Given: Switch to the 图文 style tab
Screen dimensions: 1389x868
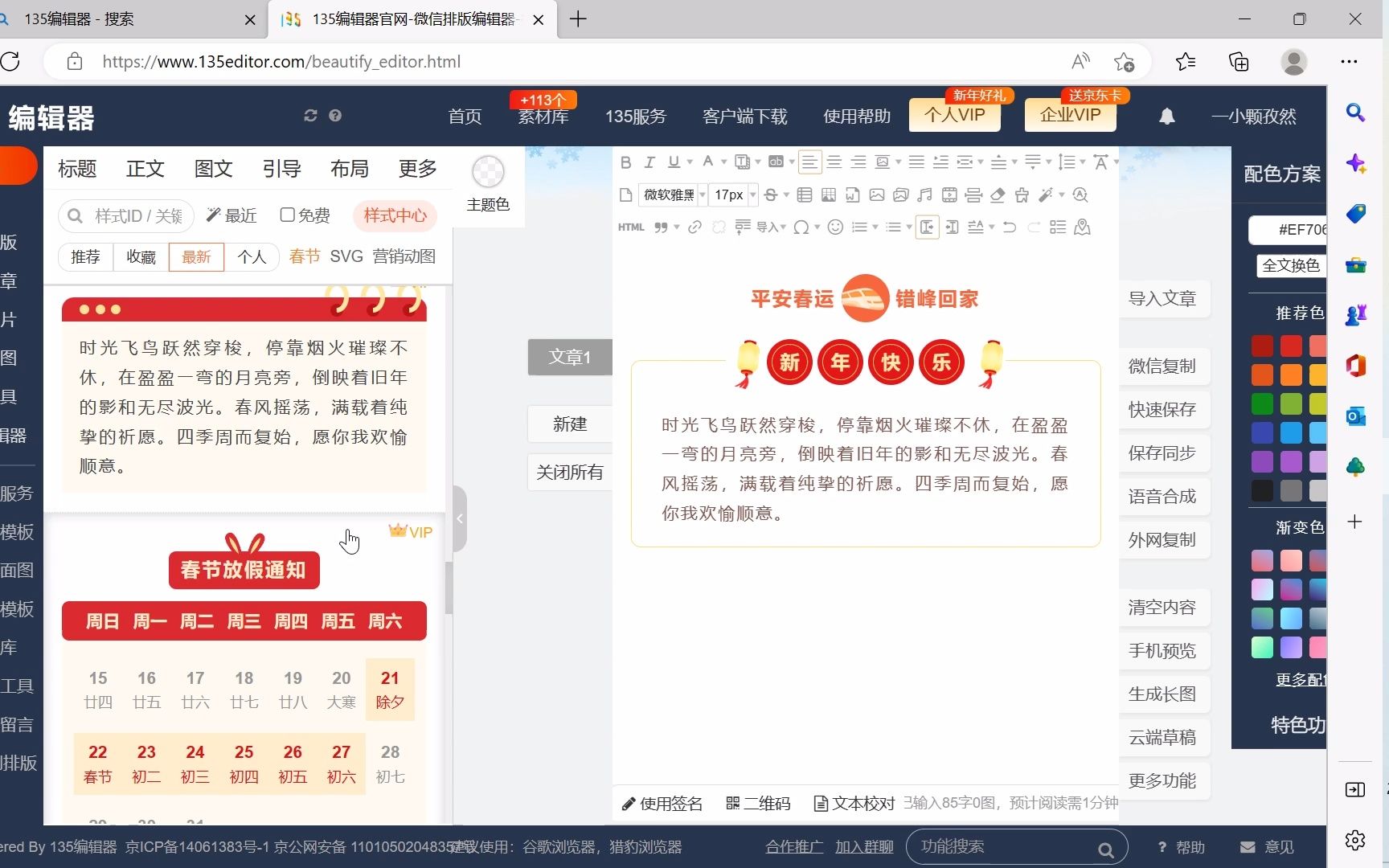Looking at the screenshot, I should tap(213, 169).
